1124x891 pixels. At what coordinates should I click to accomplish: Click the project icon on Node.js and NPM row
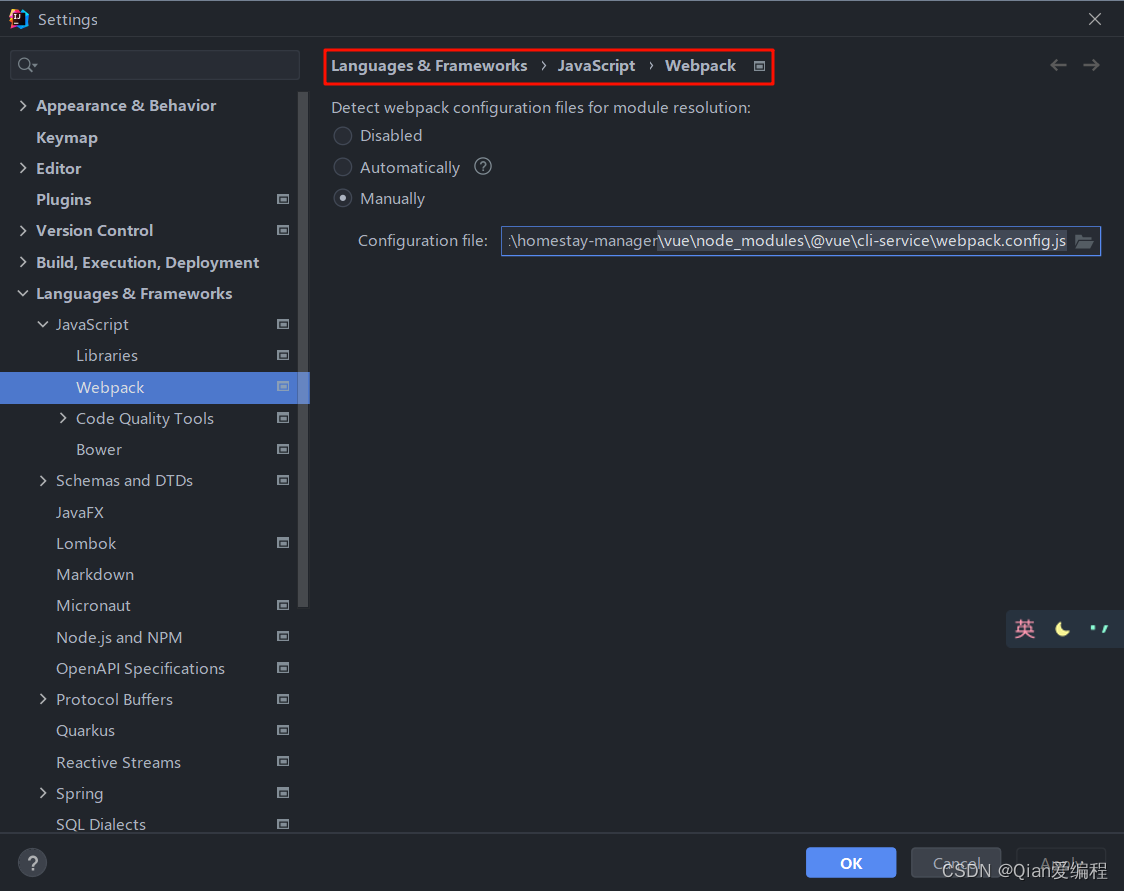(283, 637)
